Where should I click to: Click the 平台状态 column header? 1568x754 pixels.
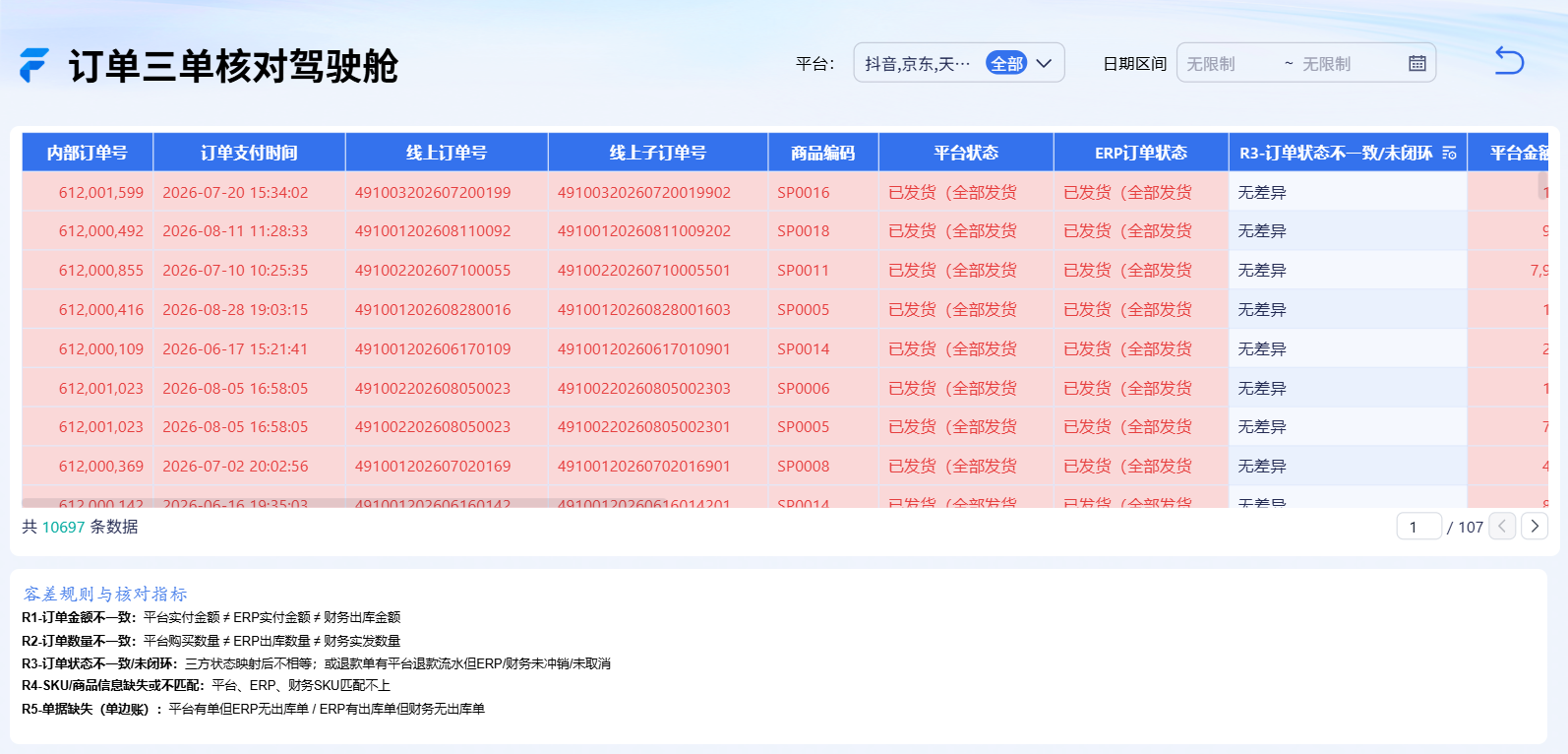tap(966, 153)
